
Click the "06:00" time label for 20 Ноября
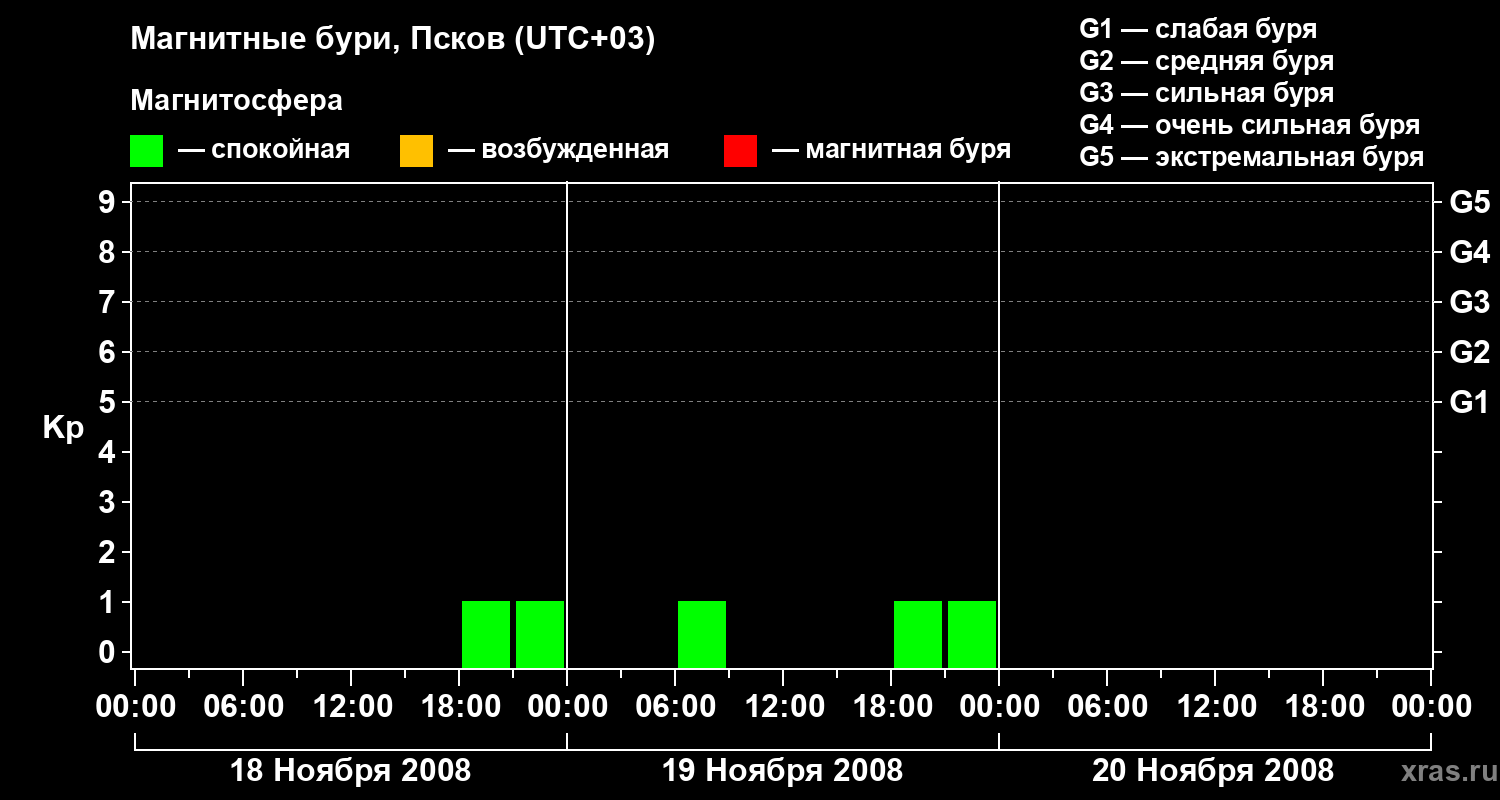coord(1107,706)
